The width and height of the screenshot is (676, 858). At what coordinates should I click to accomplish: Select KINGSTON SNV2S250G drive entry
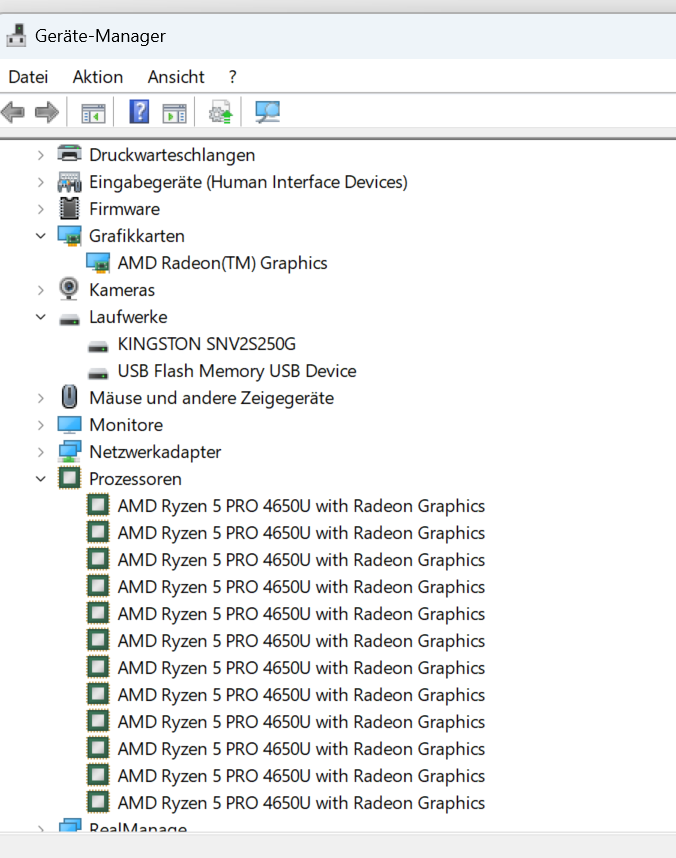click(x=207, y=344)
